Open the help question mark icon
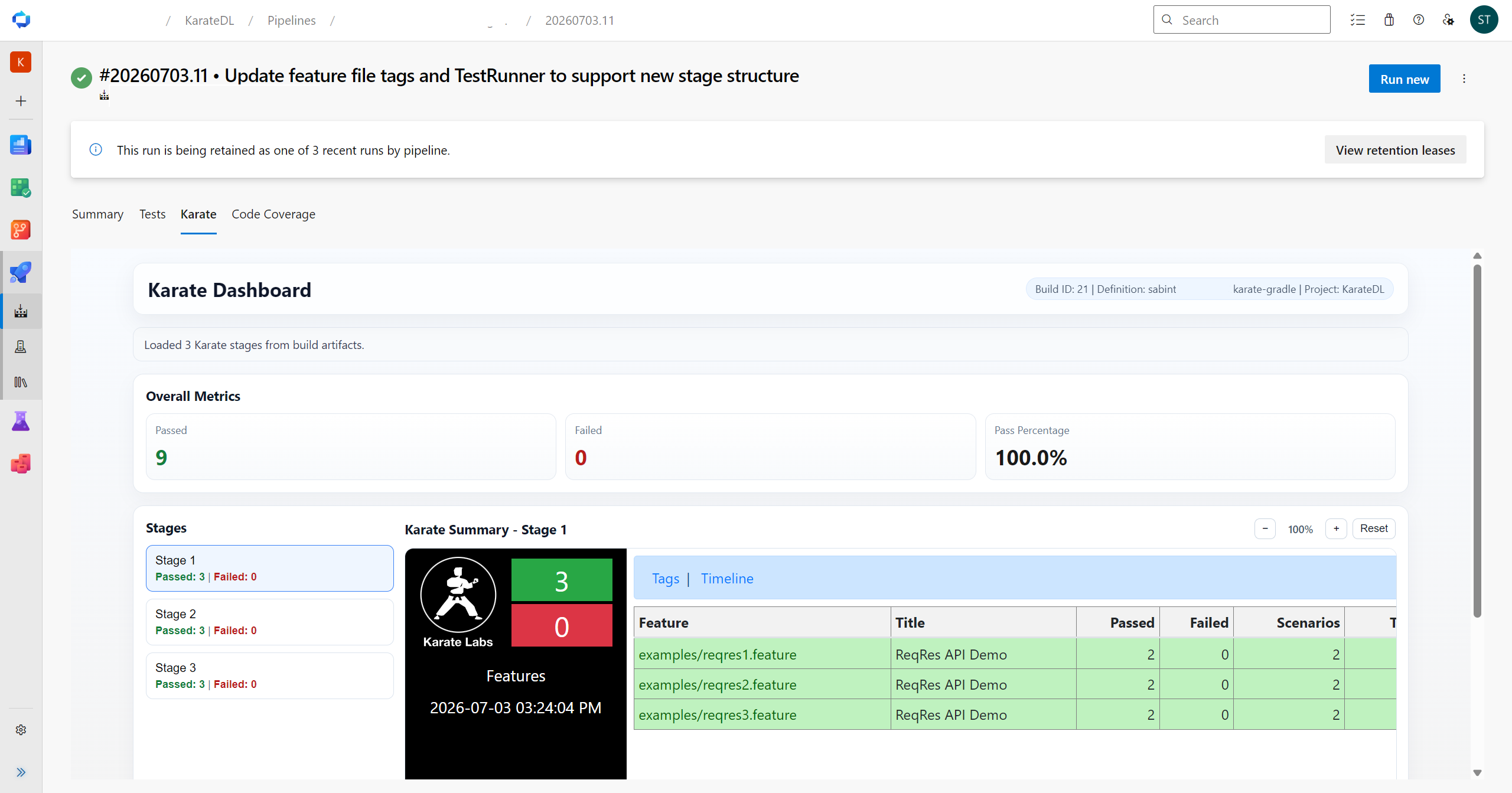Screen dimensions: 1512x793 point(1419,20)
